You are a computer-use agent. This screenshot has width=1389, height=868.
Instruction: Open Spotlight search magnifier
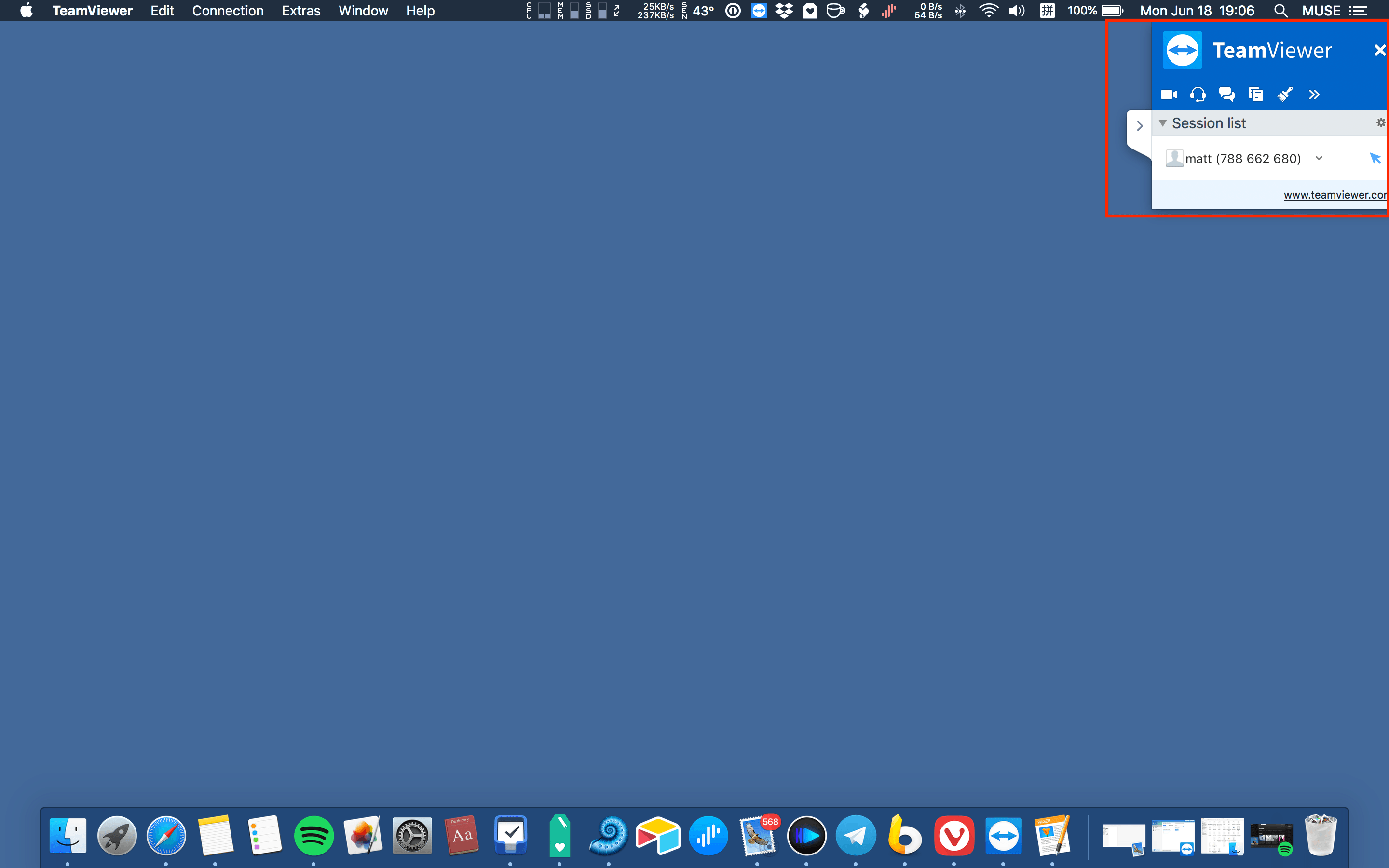click(1280, 10)
